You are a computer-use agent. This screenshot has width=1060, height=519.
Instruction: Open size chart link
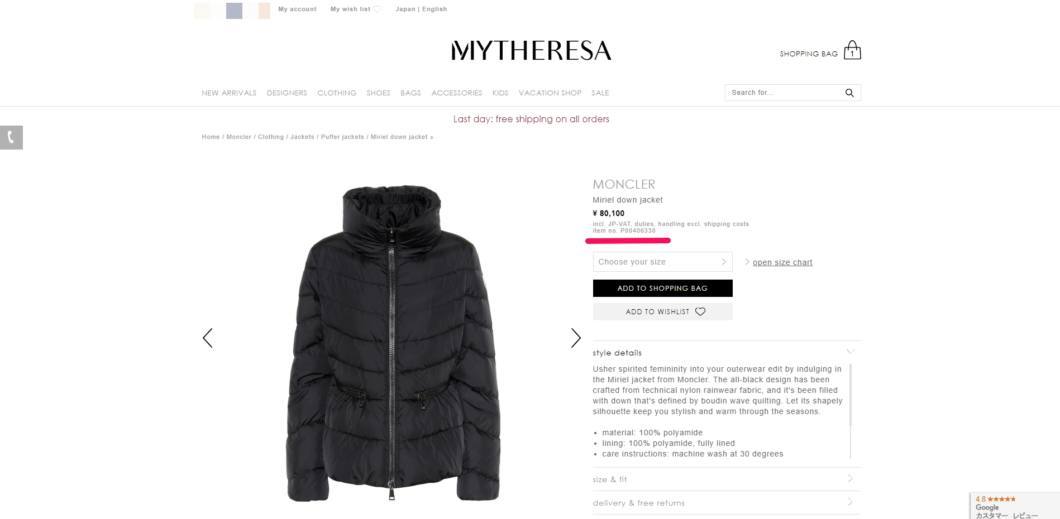pyautogui.click(x=782, y=262)
